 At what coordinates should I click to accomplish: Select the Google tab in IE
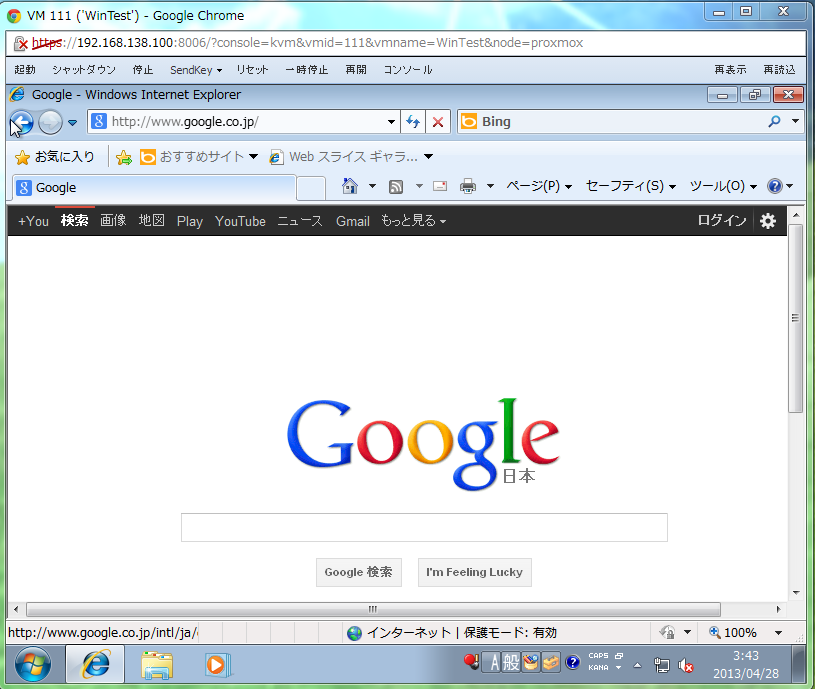pyautogui.click(x=154, y=188)
